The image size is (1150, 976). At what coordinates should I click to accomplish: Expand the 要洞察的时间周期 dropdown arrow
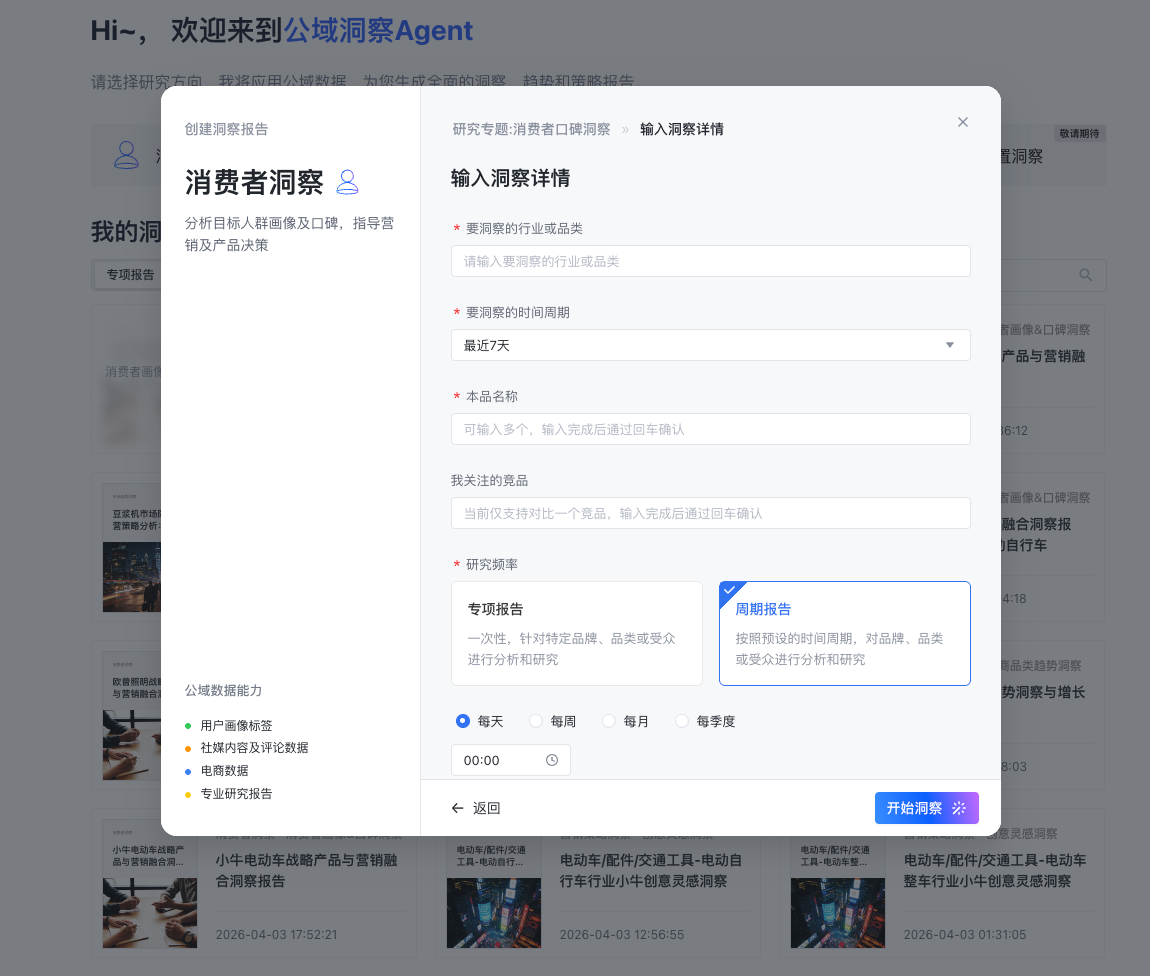[x=948, y=345]
